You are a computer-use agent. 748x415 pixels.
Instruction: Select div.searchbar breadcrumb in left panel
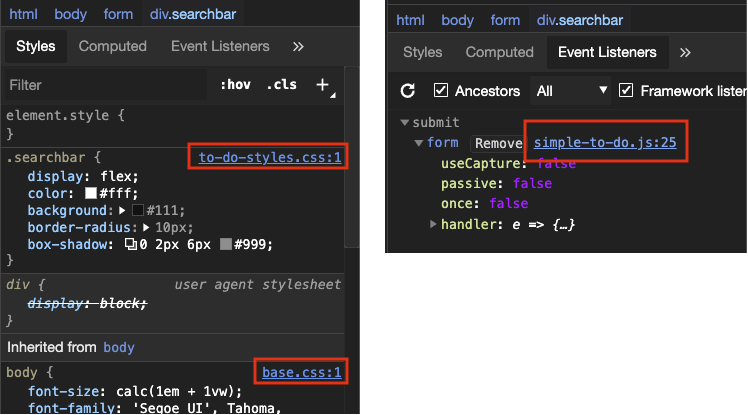pos(193,14)
